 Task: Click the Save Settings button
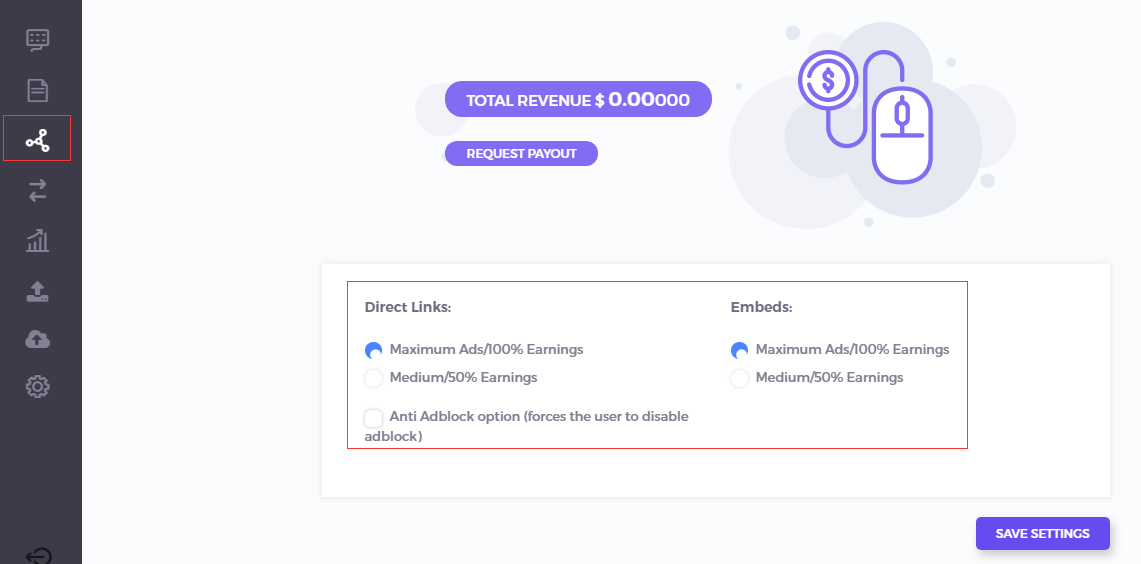click(1042, 533)
